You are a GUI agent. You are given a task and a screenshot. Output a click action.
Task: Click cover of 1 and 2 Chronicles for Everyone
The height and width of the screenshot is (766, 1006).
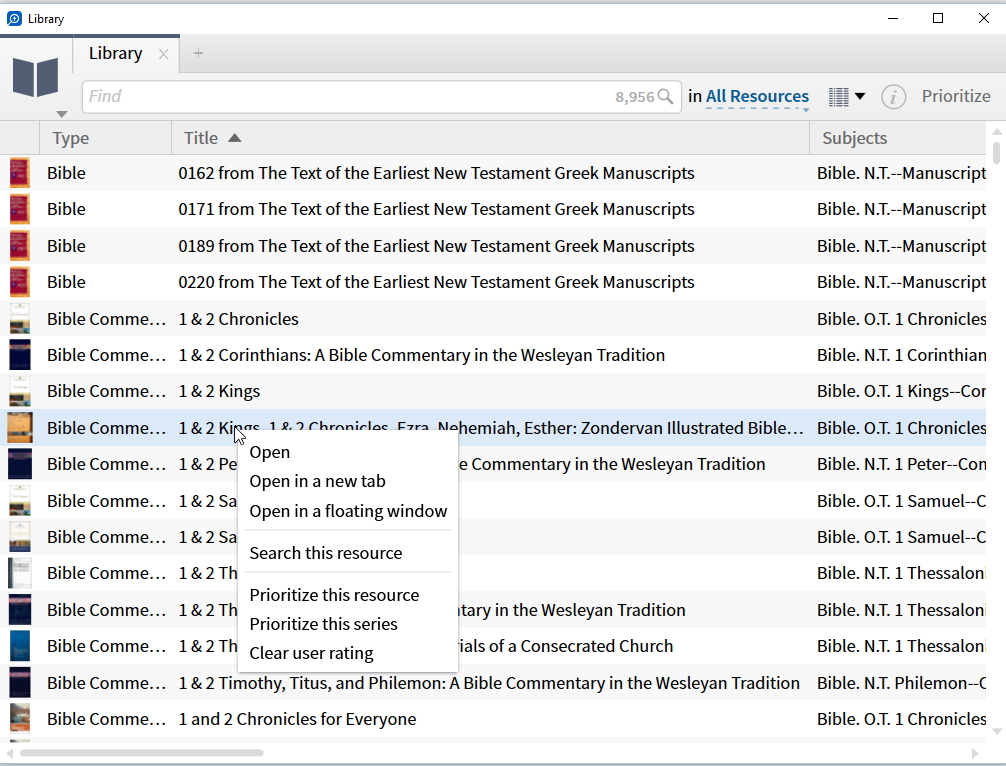[20, 719]
